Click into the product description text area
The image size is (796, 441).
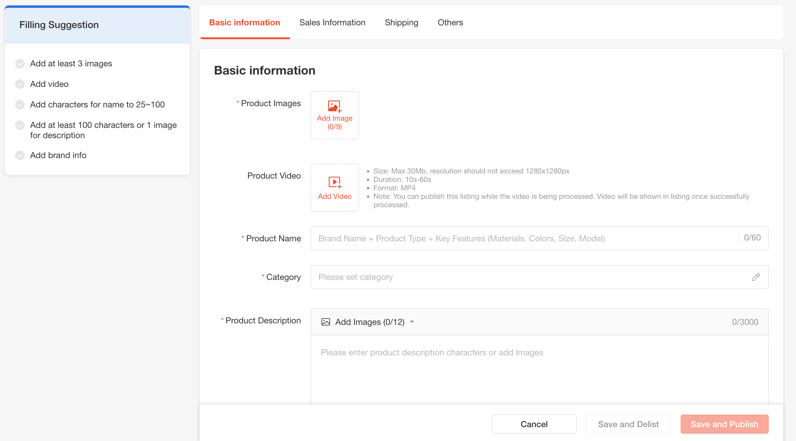(x=539, y=370)
